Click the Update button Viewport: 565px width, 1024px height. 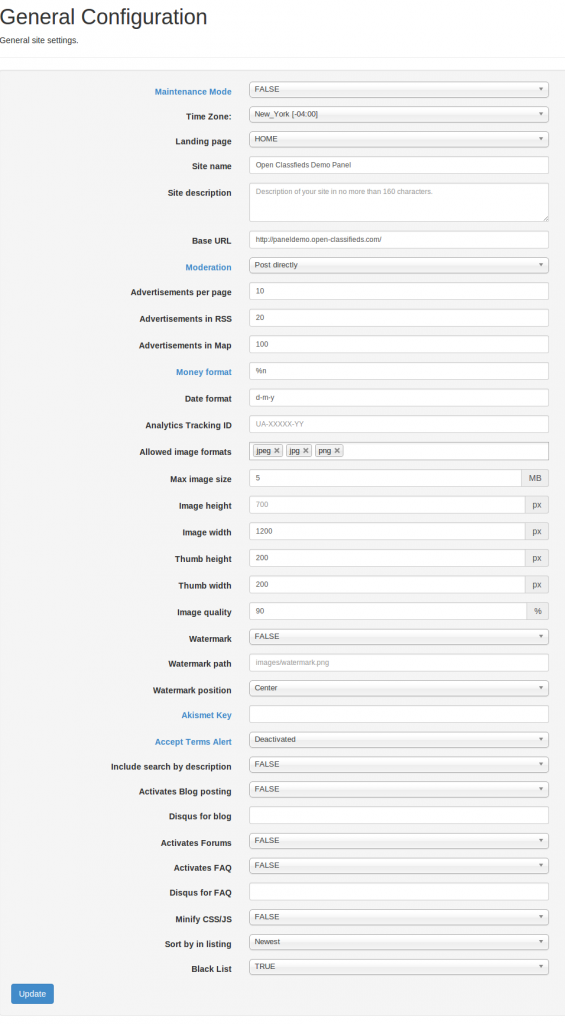point(32,993)
